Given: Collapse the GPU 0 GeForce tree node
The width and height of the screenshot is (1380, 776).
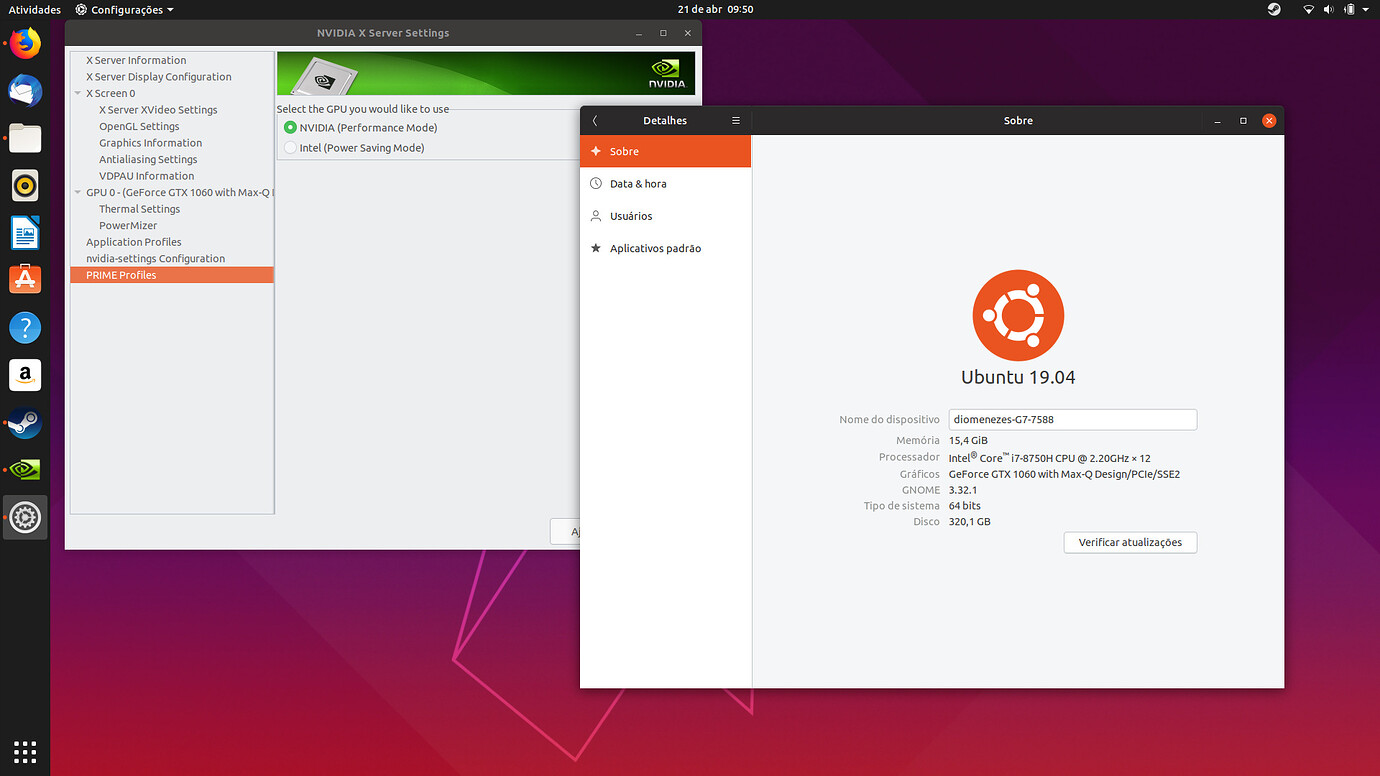Looking at the screenshot, I should (77, 192).
